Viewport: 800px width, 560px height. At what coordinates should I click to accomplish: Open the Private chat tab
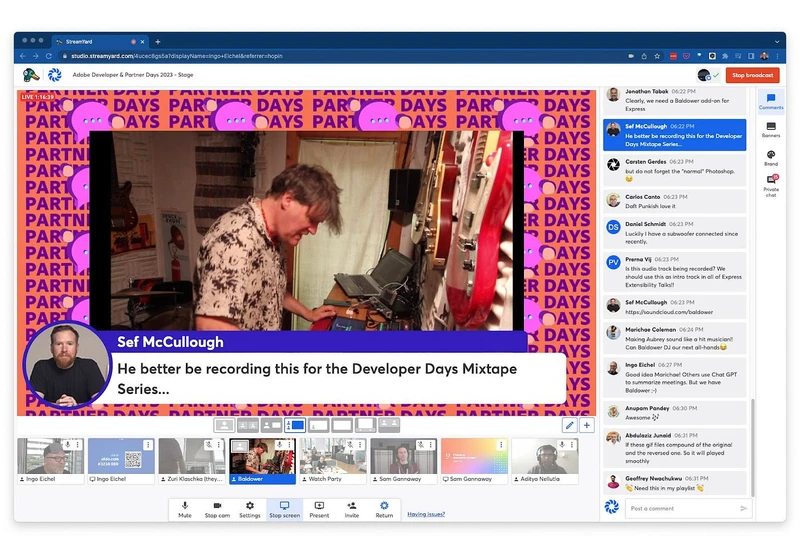[x=770, y=186]
